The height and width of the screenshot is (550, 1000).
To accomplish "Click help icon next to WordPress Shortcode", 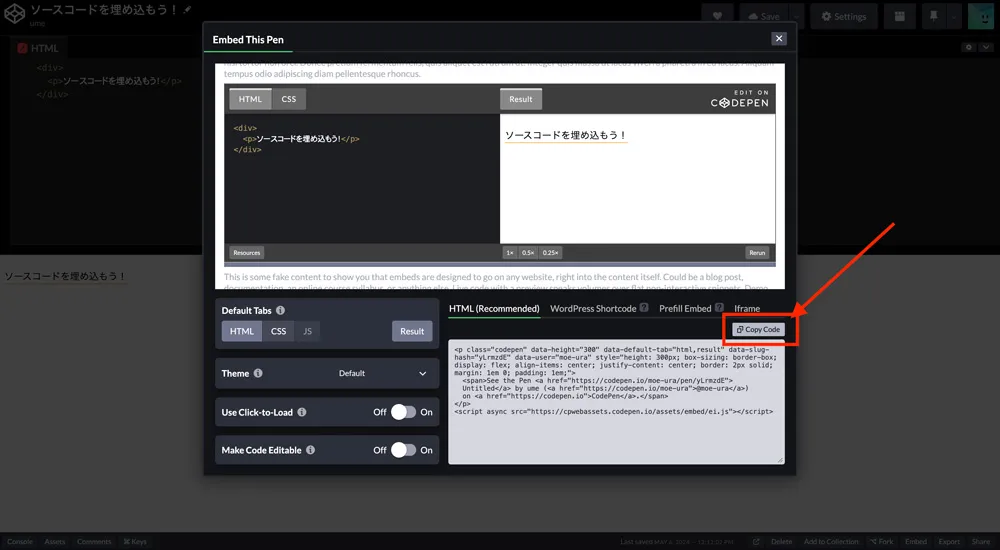I will (644, 309).
